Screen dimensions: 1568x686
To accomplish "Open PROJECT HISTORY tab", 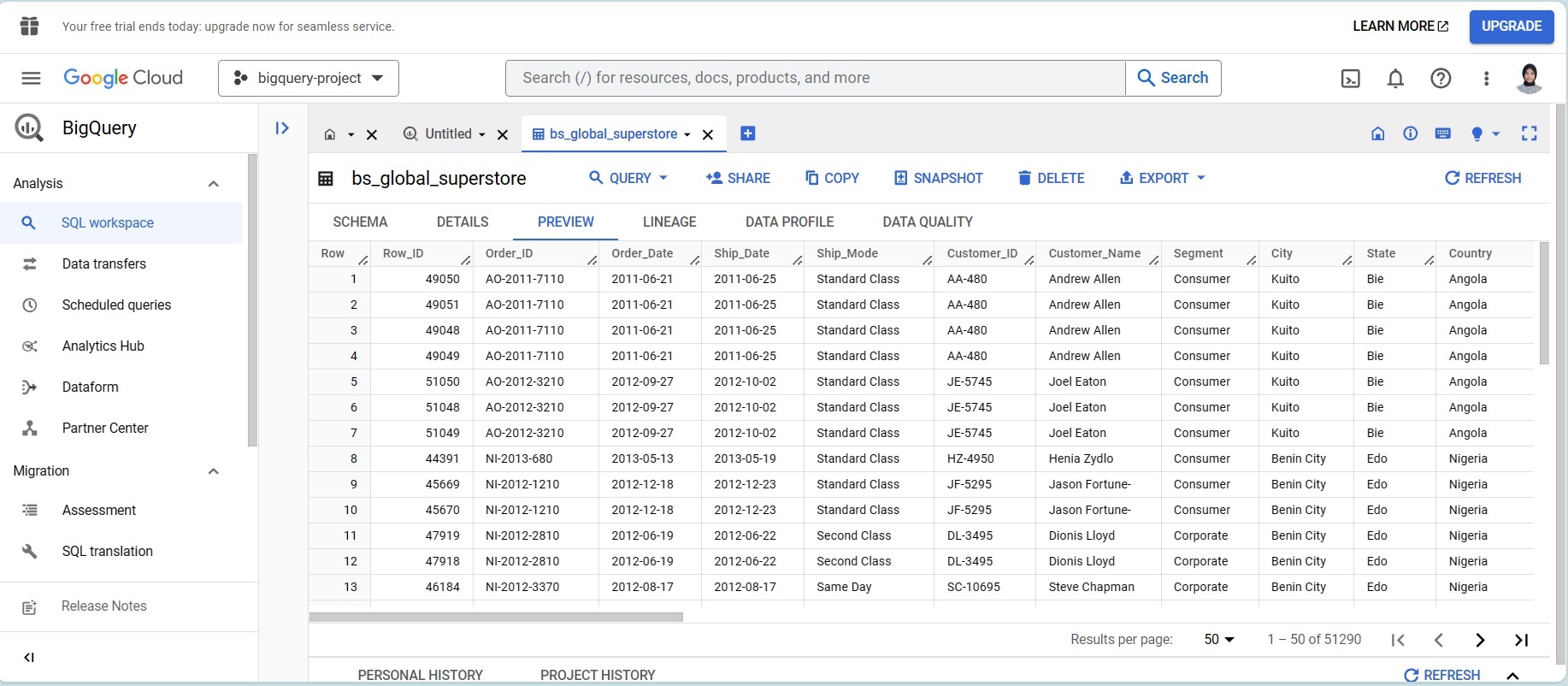I will [x=598, y=675].
